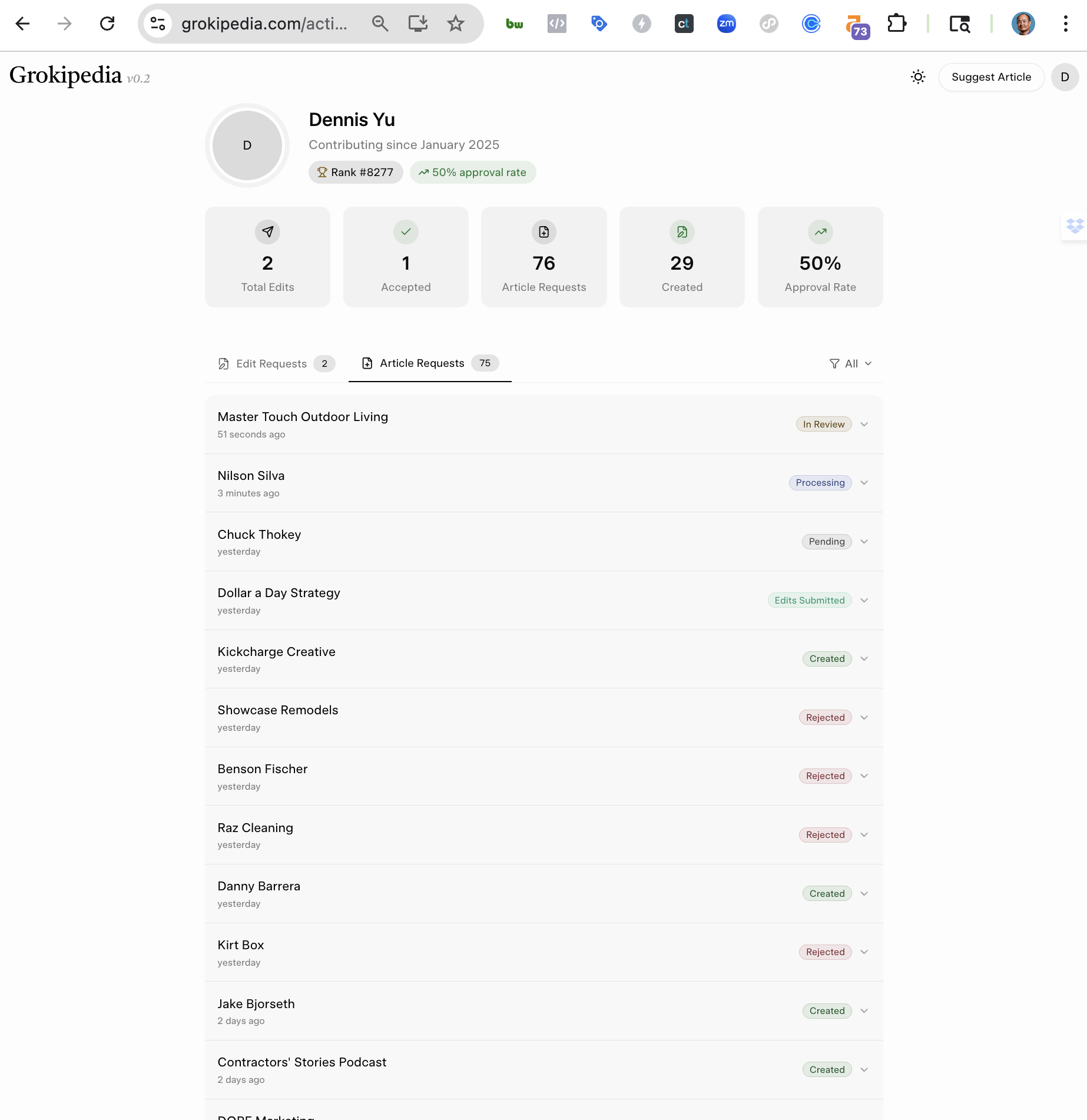
Task: Click the Edits Submitted status badge
Action: [x=810, y=601]
